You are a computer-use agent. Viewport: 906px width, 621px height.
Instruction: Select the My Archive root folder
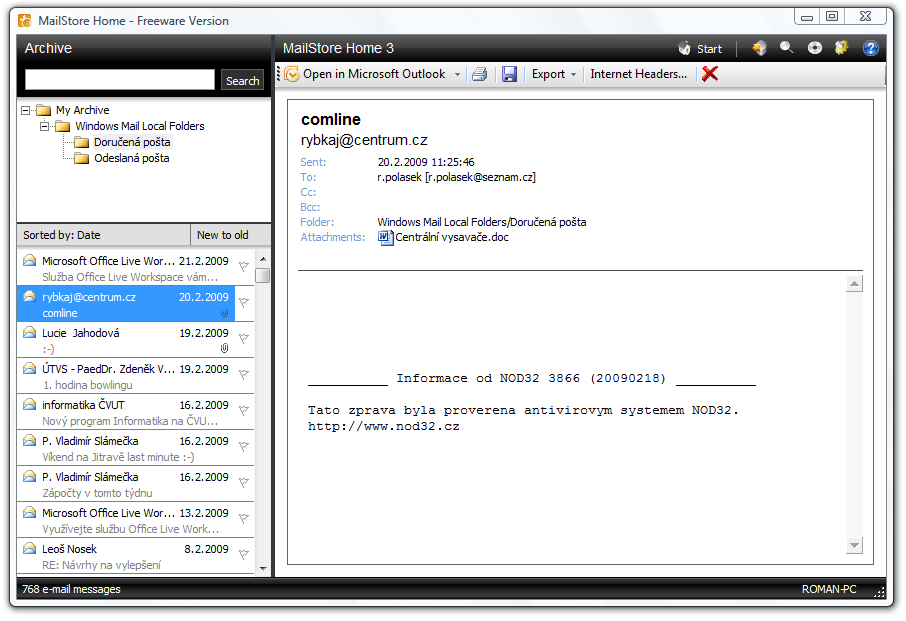click(82, 110)
